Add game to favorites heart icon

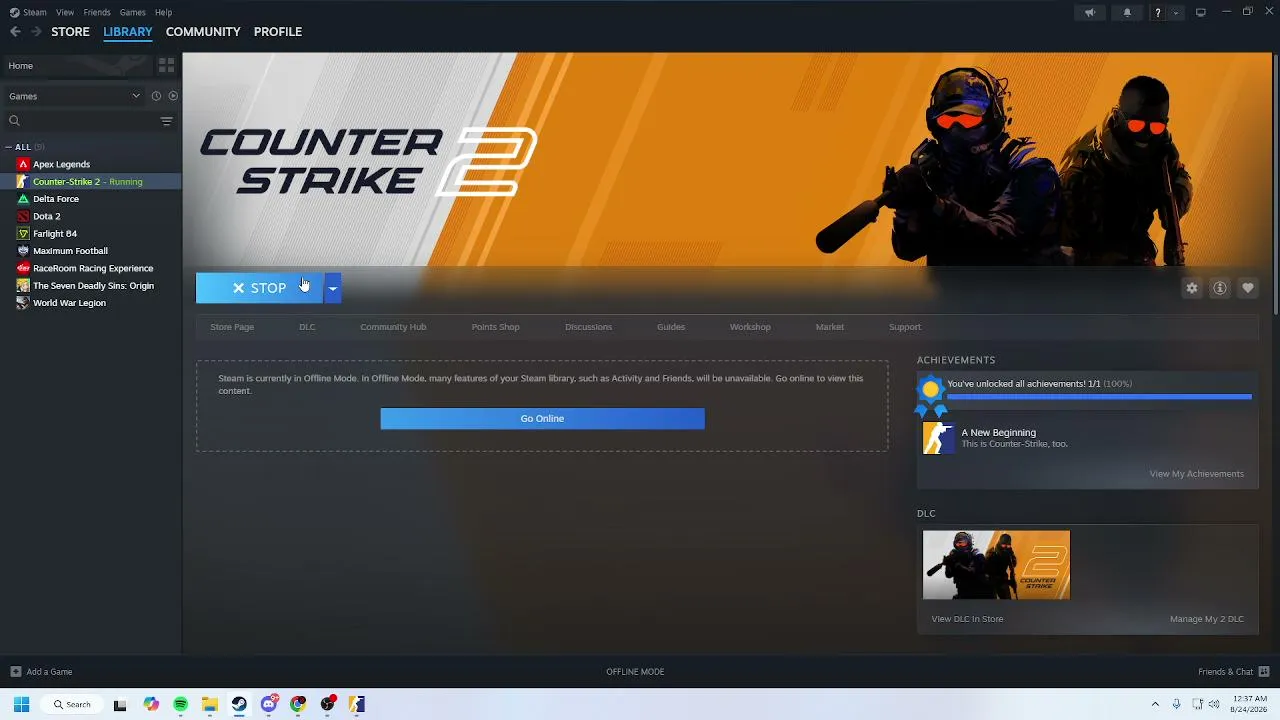tap(1248, 288)
